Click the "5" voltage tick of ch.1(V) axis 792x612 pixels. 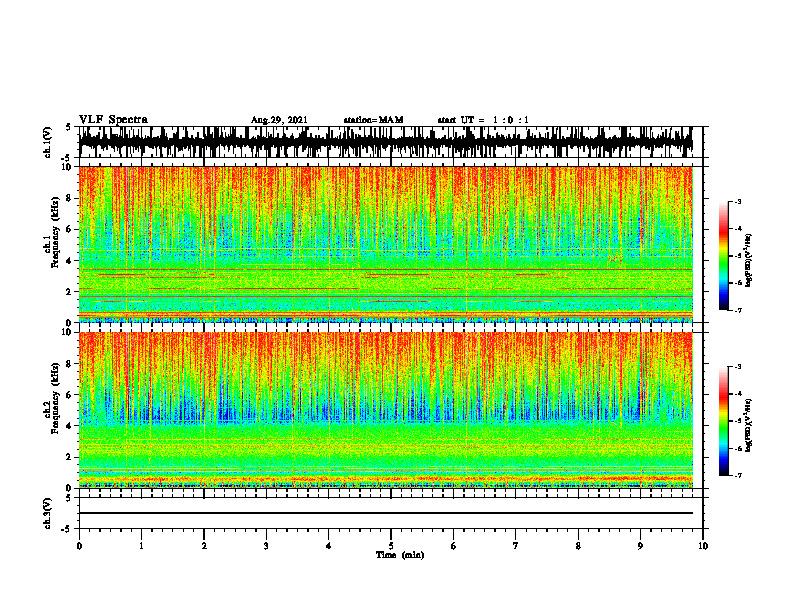(68, 128)
